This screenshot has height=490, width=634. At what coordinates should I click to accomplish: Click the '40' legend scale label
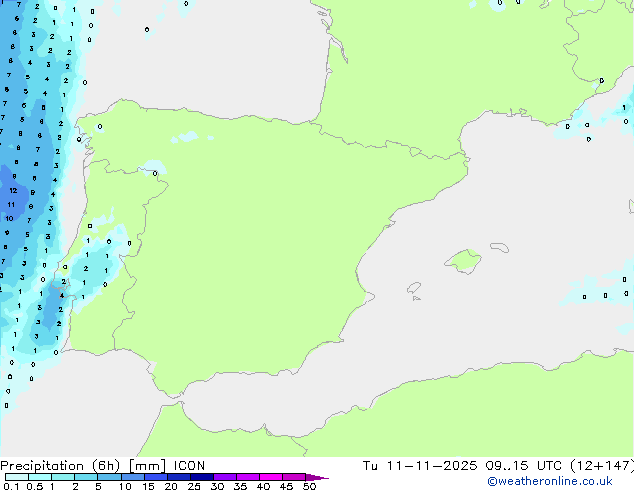(x=263, y=486)
